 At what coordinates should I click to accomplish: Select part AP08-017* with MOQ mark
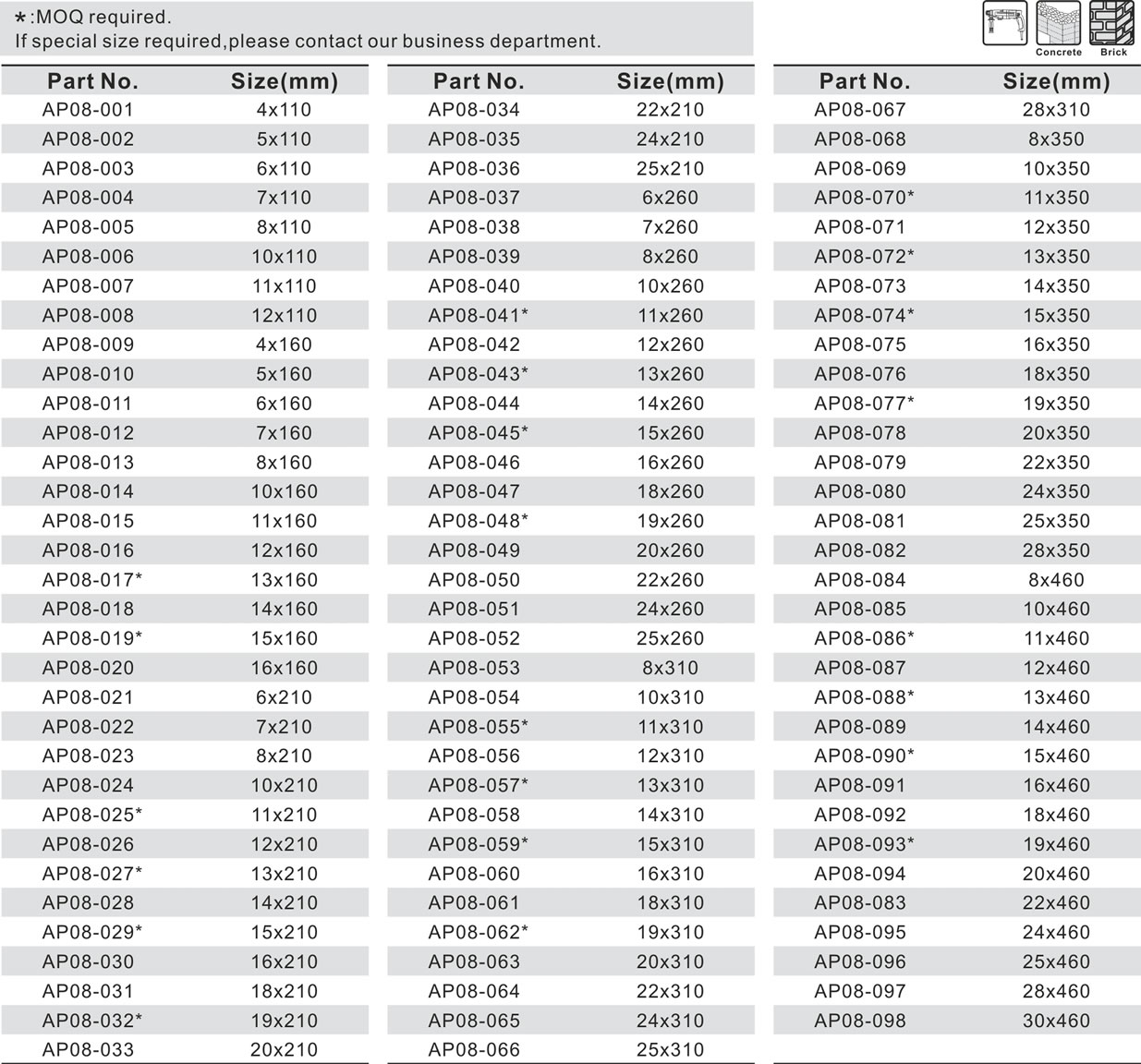click(91, 580)
